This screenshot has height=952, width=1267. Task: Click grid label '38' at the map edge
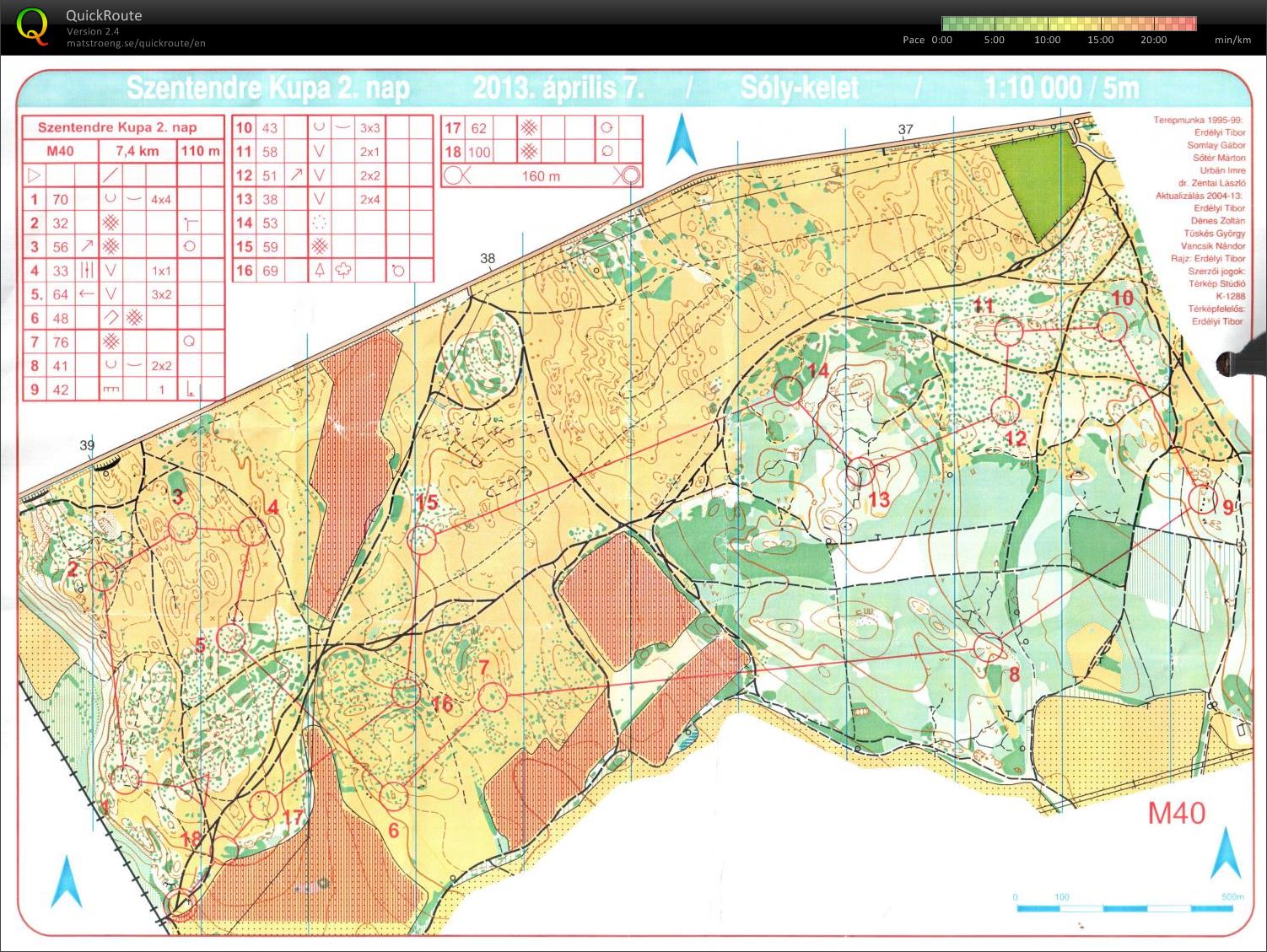point(488,258)
